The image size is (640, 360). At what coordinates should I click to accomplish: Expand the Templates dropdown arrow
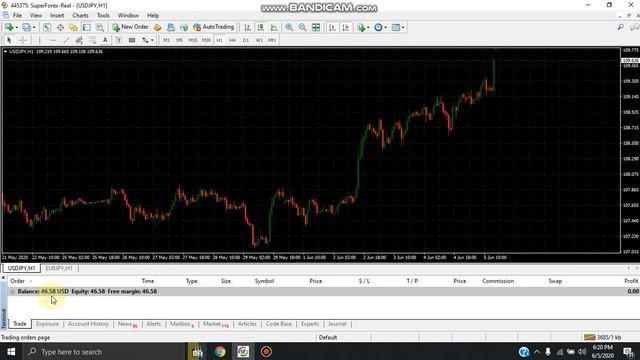pyautogui.click(x=403, y=28)
